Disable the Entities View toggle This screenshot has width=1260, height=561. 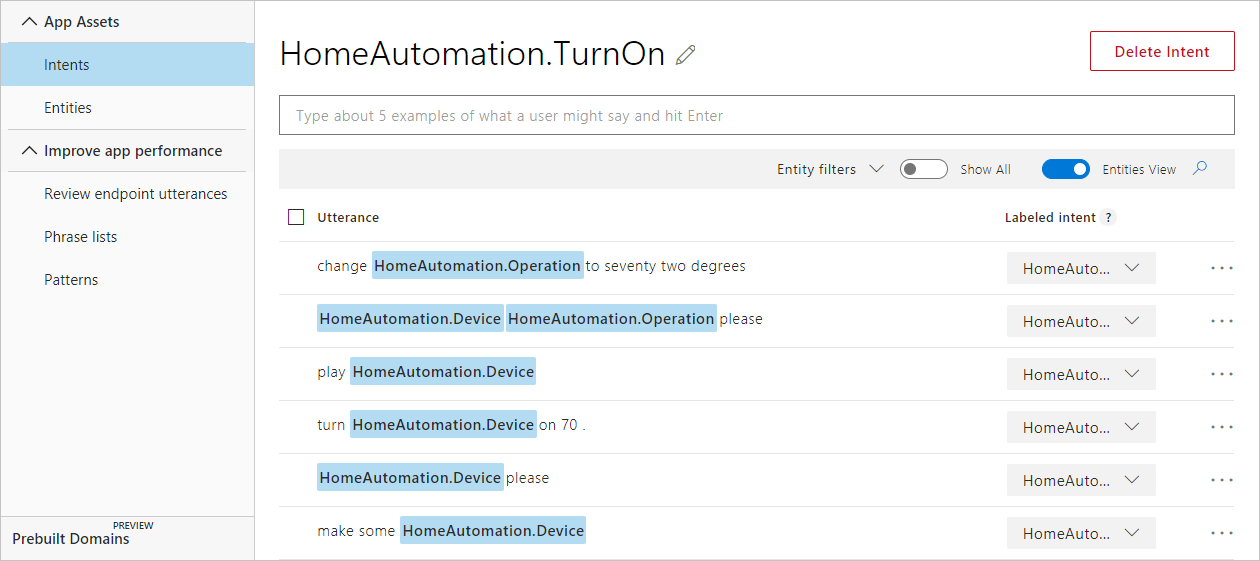click(1065, 169)
